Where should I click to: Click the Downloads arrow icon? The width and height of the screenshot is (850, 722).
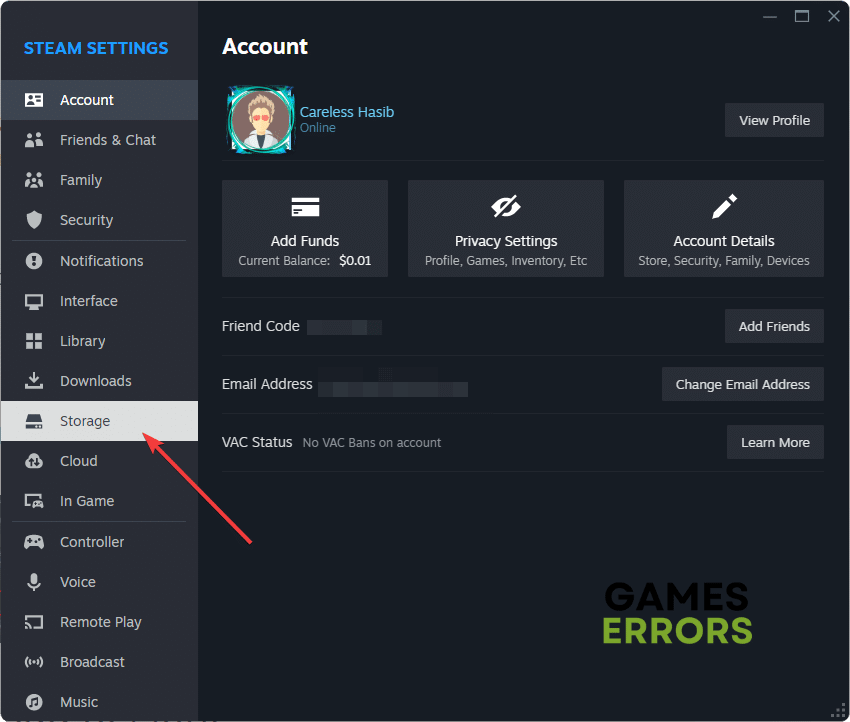point(34,381)
